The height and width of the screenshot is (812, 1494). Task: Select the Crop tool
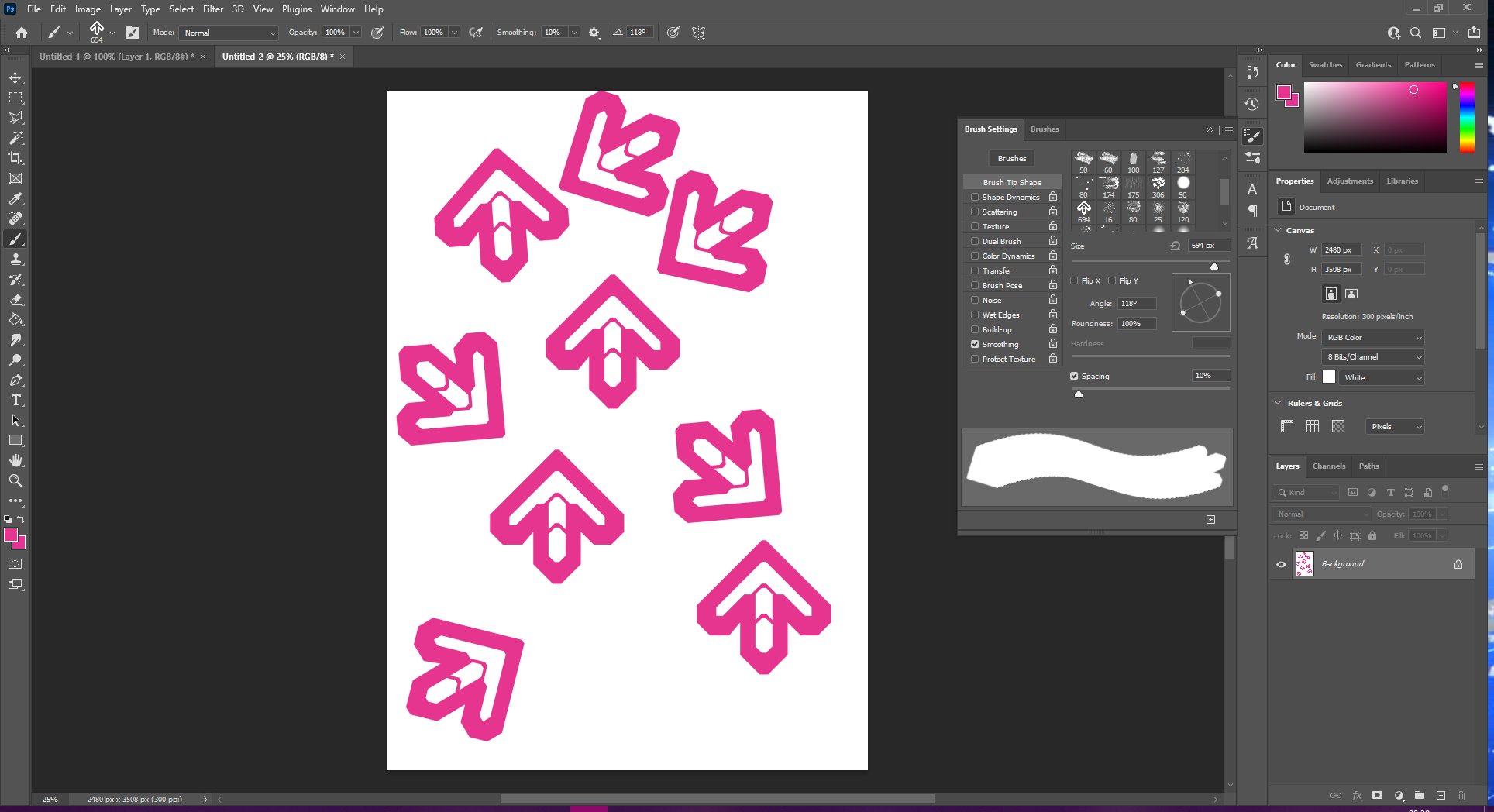15,158
